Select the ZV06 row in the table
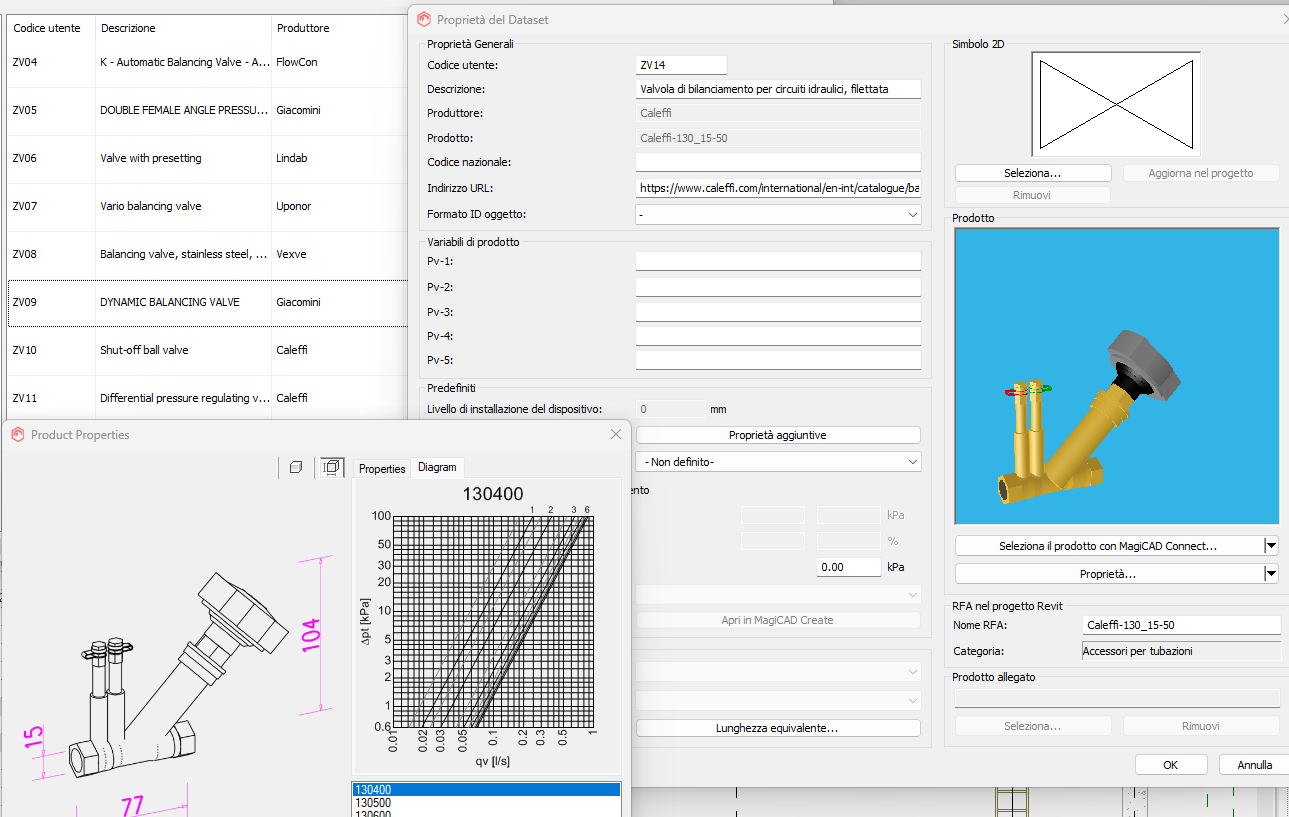Screen dimensions: 1289x817 point(206,158)
